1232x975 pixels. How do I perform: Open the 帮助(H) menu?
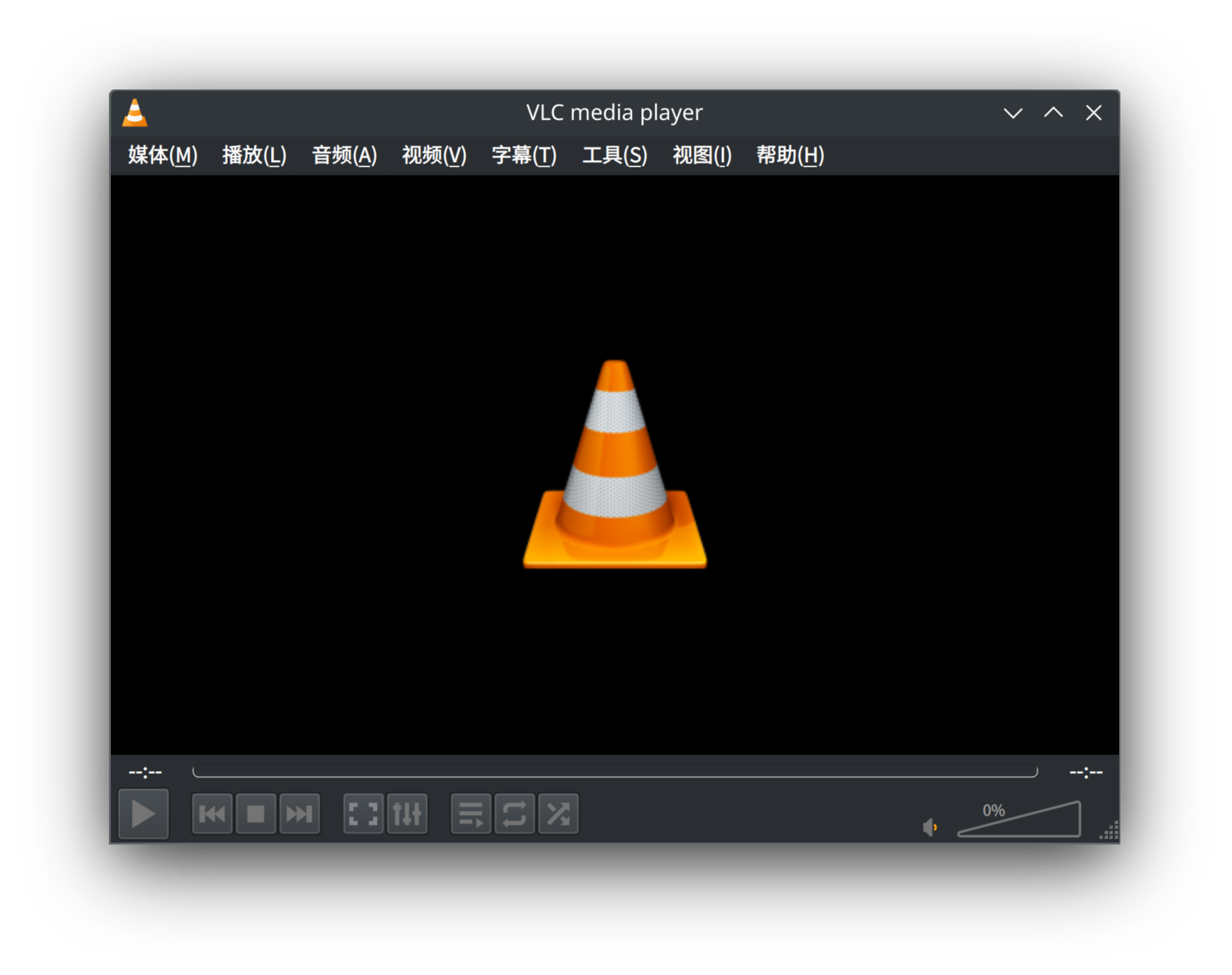(790, 155)
